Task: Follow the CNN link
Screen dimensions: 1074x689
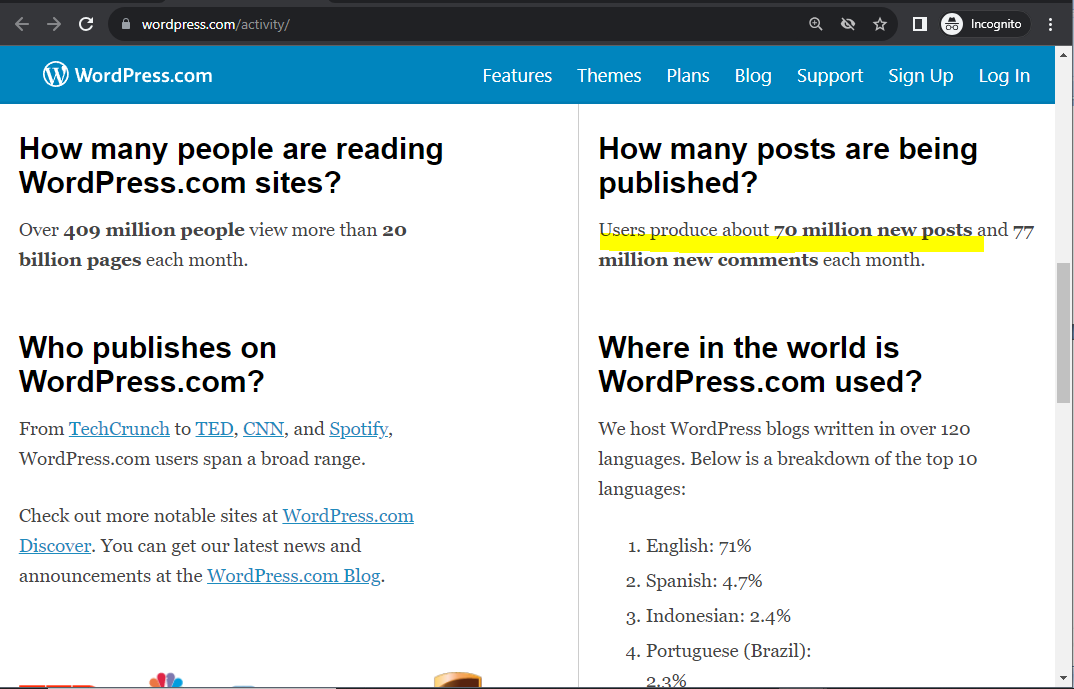Action: coord(264,429)
